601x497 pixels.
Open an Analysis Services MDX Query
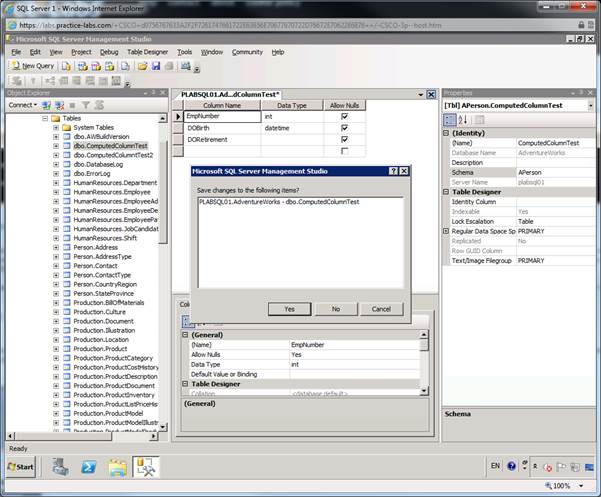tap(82, 66)
